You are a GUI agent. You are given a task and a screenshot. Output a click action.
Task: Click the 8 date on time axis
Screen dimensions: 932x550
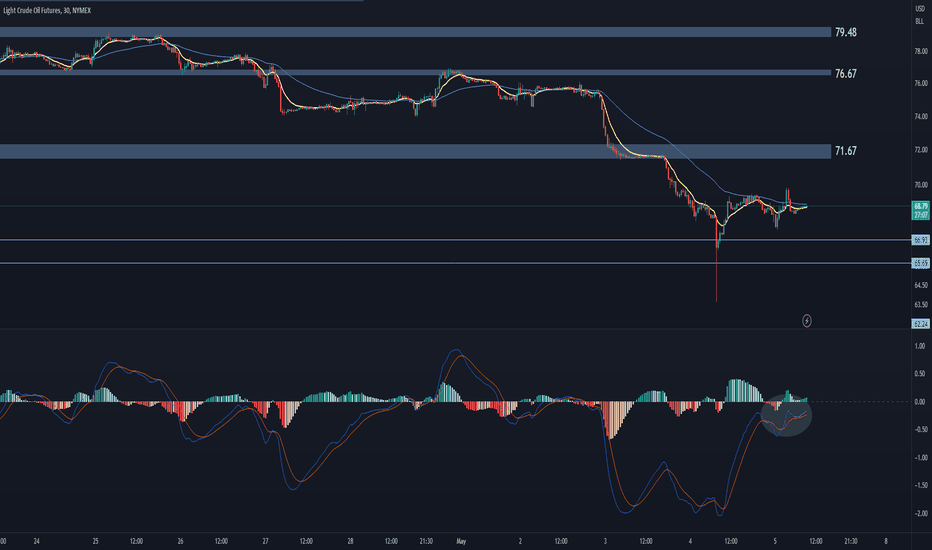click(886, 542)
